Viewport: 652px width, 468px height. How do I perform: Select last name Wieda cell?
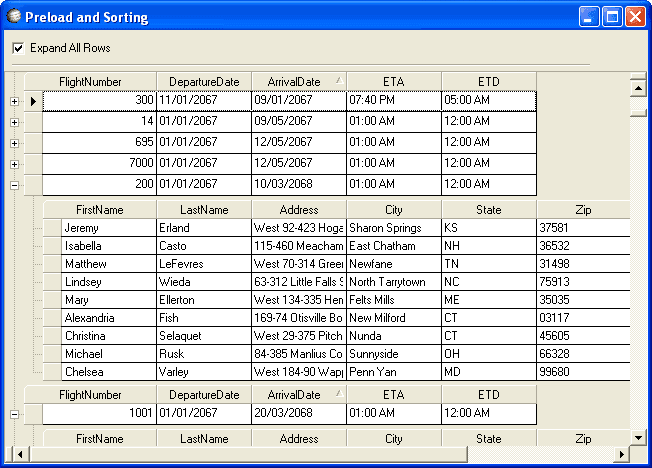(204, 282)
